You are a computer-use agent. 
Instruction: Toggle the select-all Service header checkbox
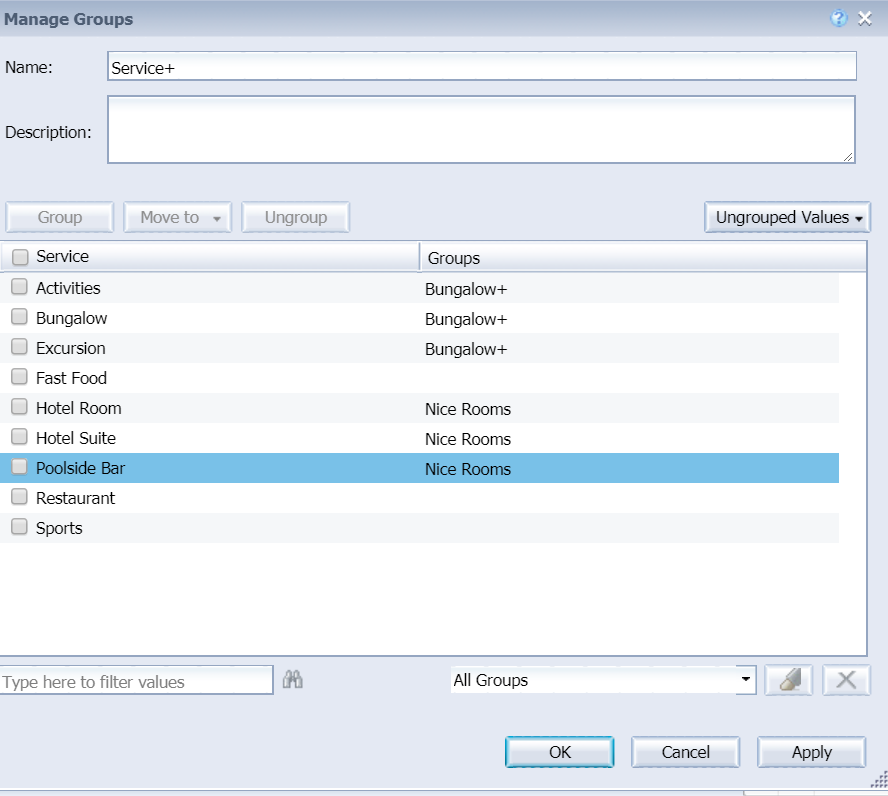19,257
